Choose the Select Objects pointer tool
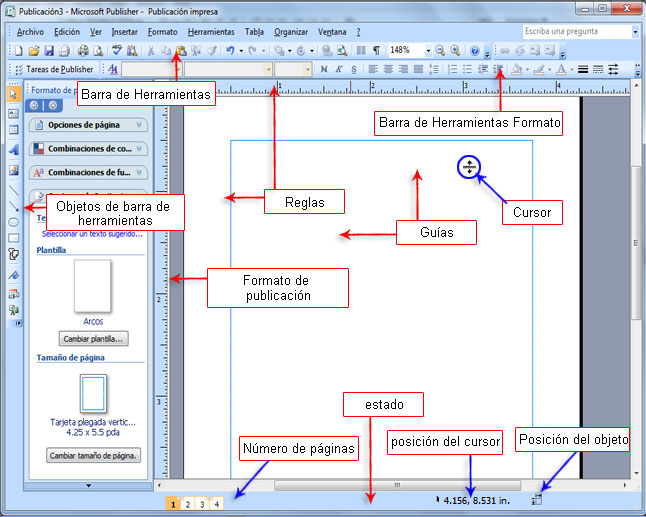The height and width of the screenshot is (517, 646). click(13, 94)
